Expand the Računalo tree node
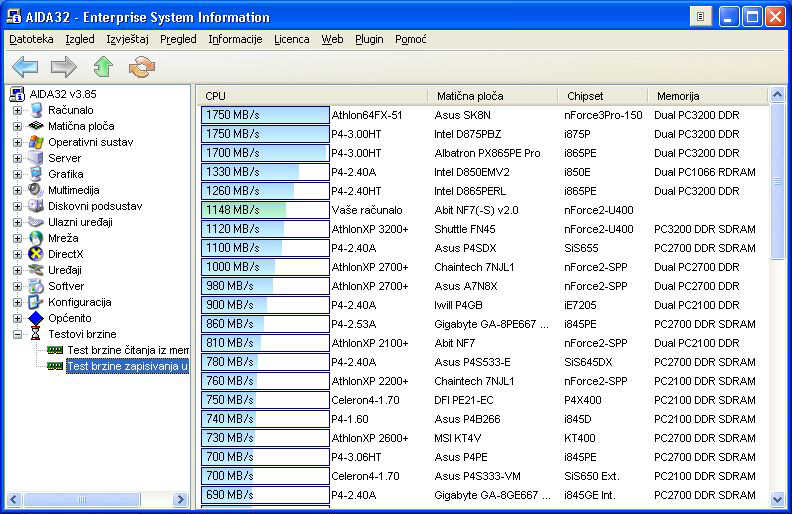This screenshot has width=792, height=514. 17,110
